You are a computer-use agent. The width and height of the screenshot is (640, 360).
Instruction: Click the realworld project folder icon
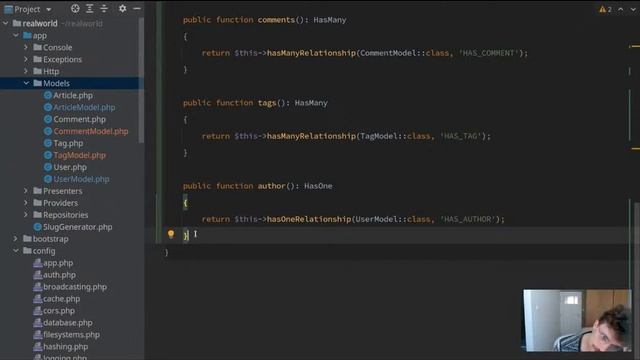[x=17, y=24]
